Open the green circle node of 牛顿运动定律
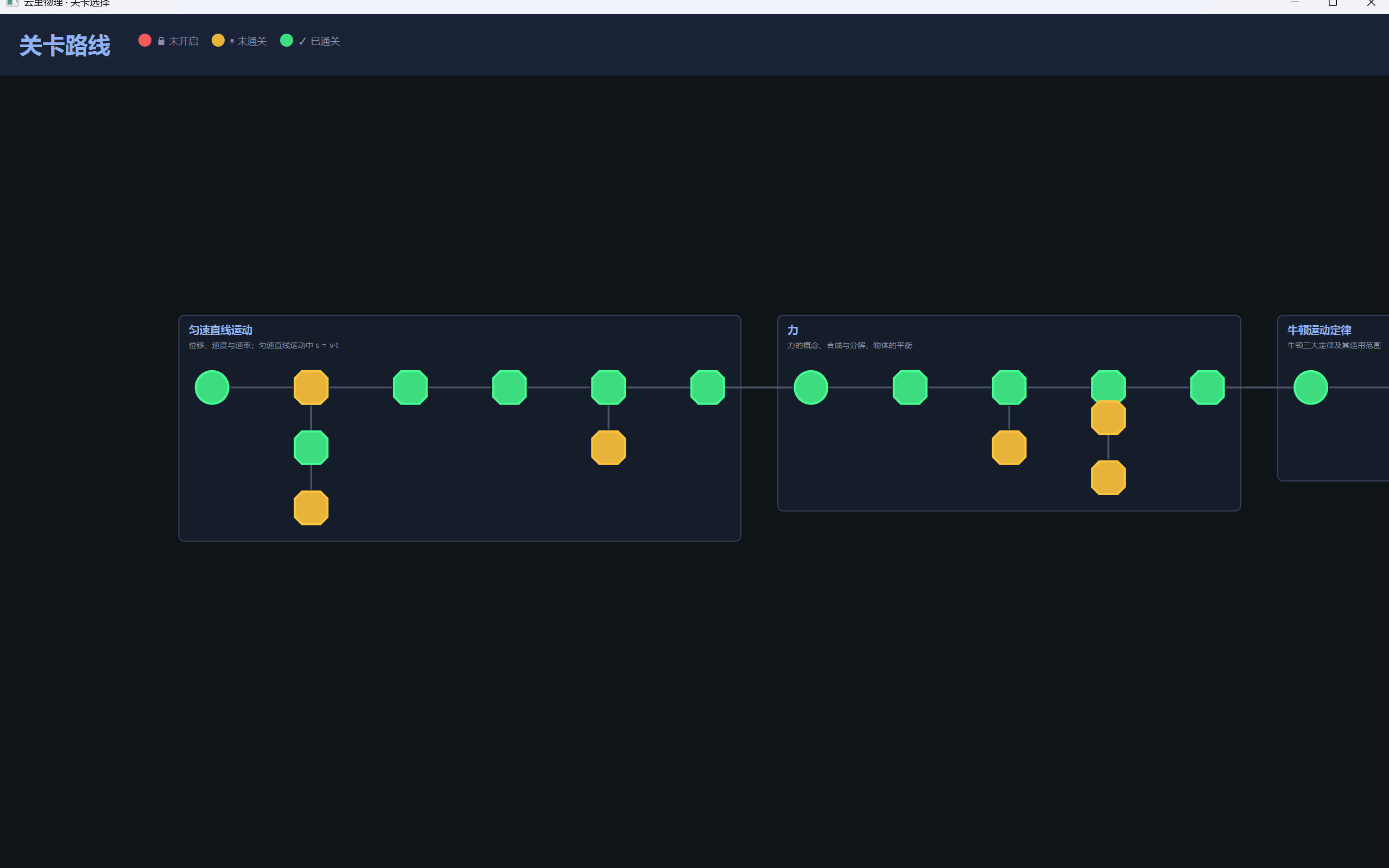The width and height of the screenshot is (1389, 868). (x=1311, y=388)
